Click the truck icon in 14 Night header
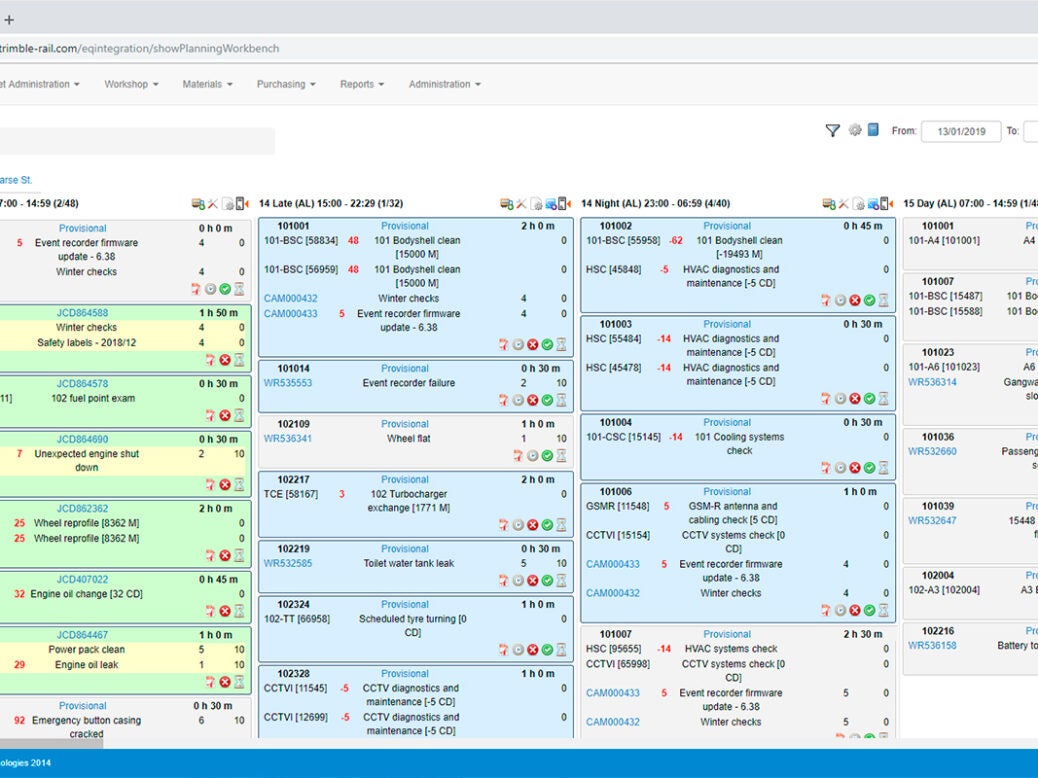The image size is (1038, 778). [x=828, y=204]
